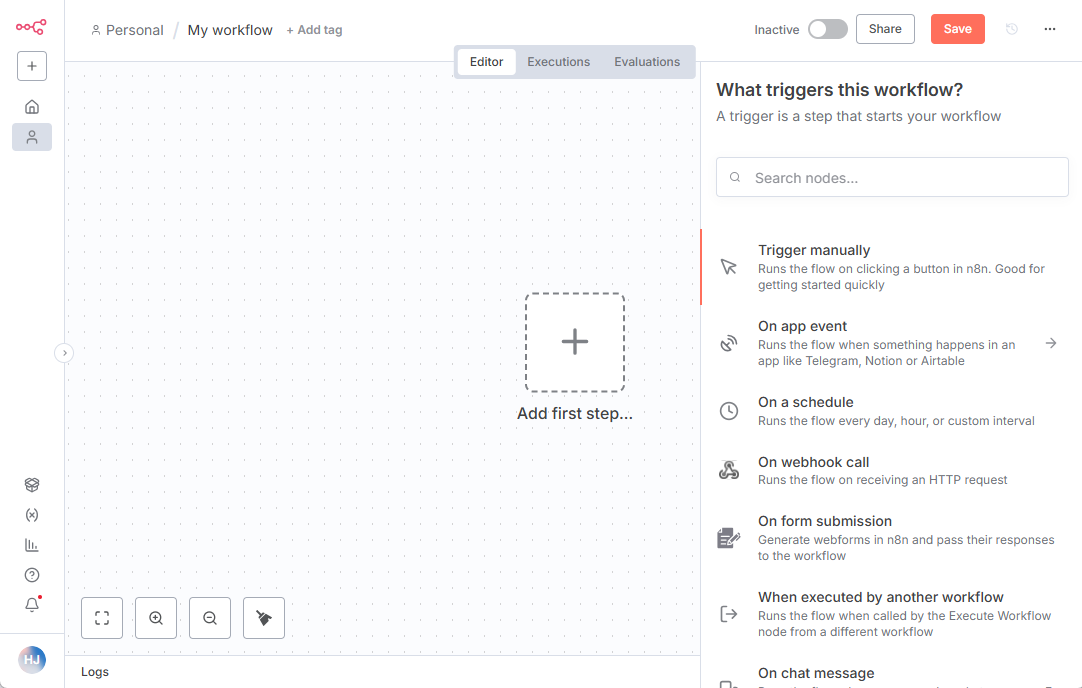Viewport: 1082px width, 688px height.
Task: Open the Personal breadcrumb link
Action: pos(128,30)
